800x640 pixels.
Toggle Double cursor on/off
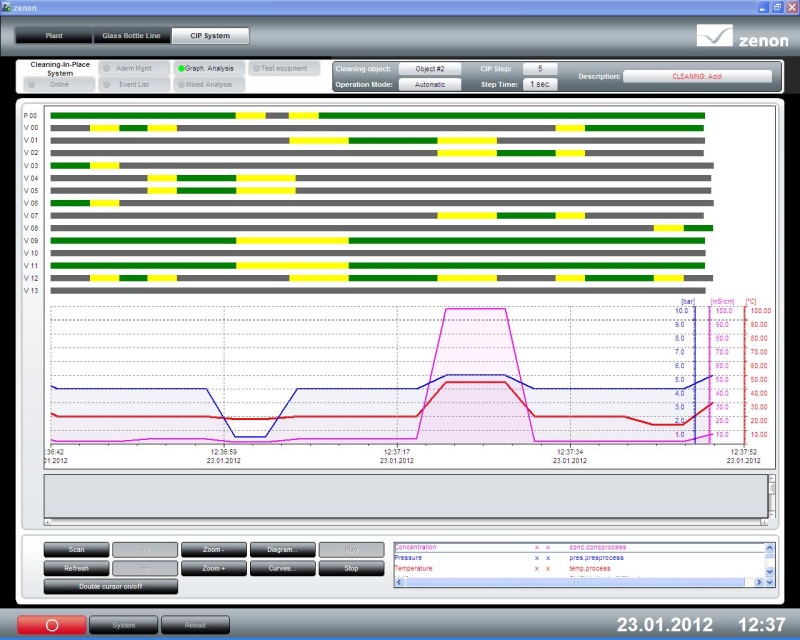111,586
